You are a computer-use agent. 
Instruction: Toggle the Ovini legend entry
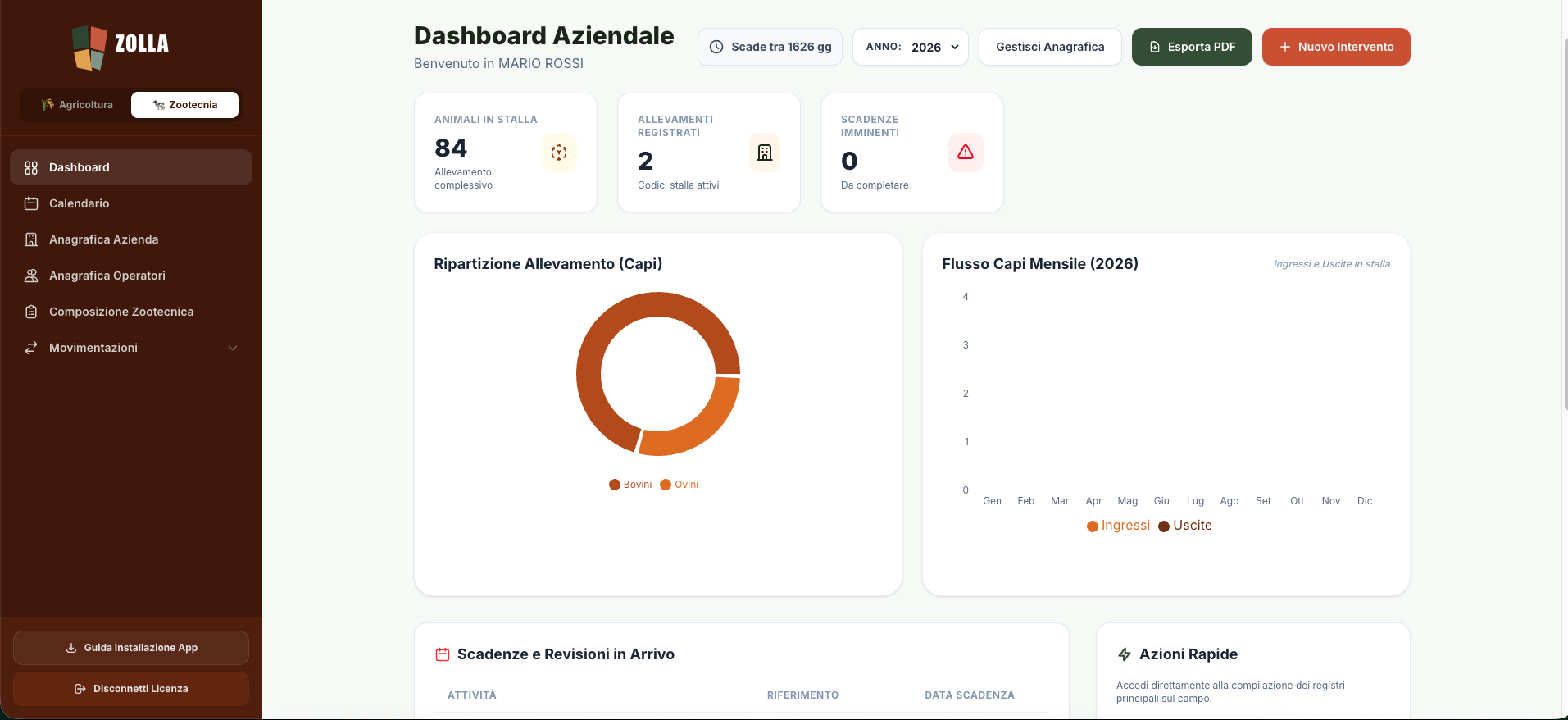[679, 485]
